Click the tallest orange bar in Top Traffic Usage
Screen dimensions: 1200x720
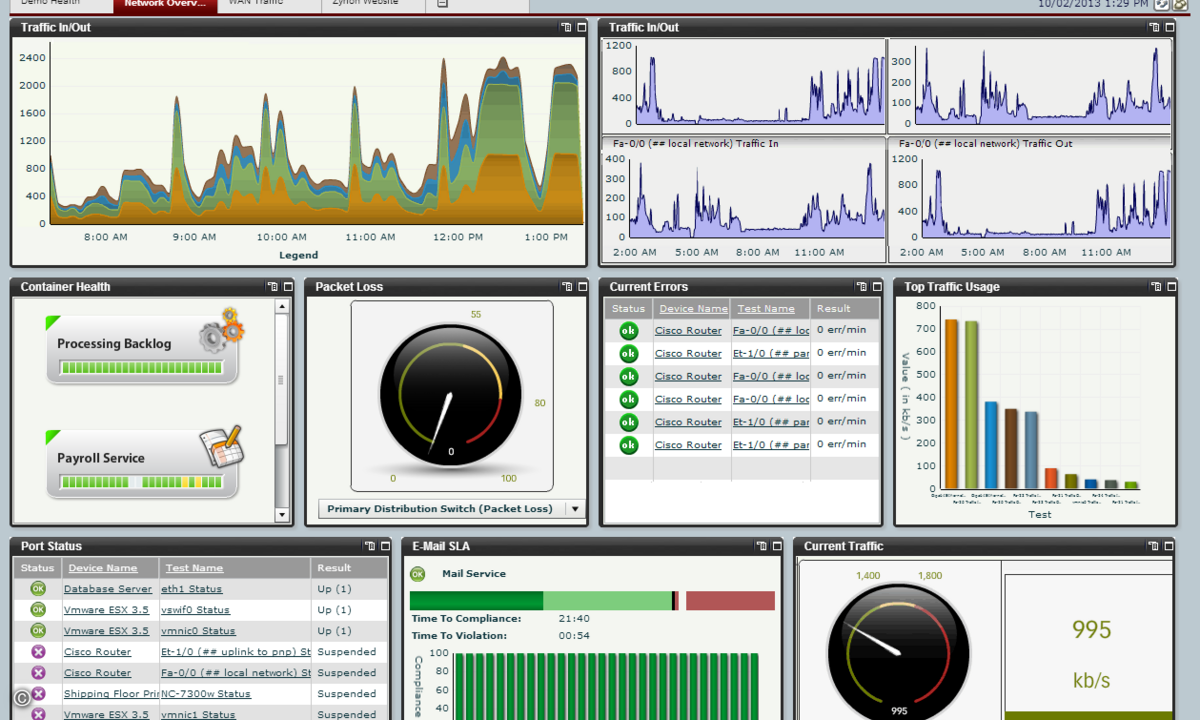951,402
